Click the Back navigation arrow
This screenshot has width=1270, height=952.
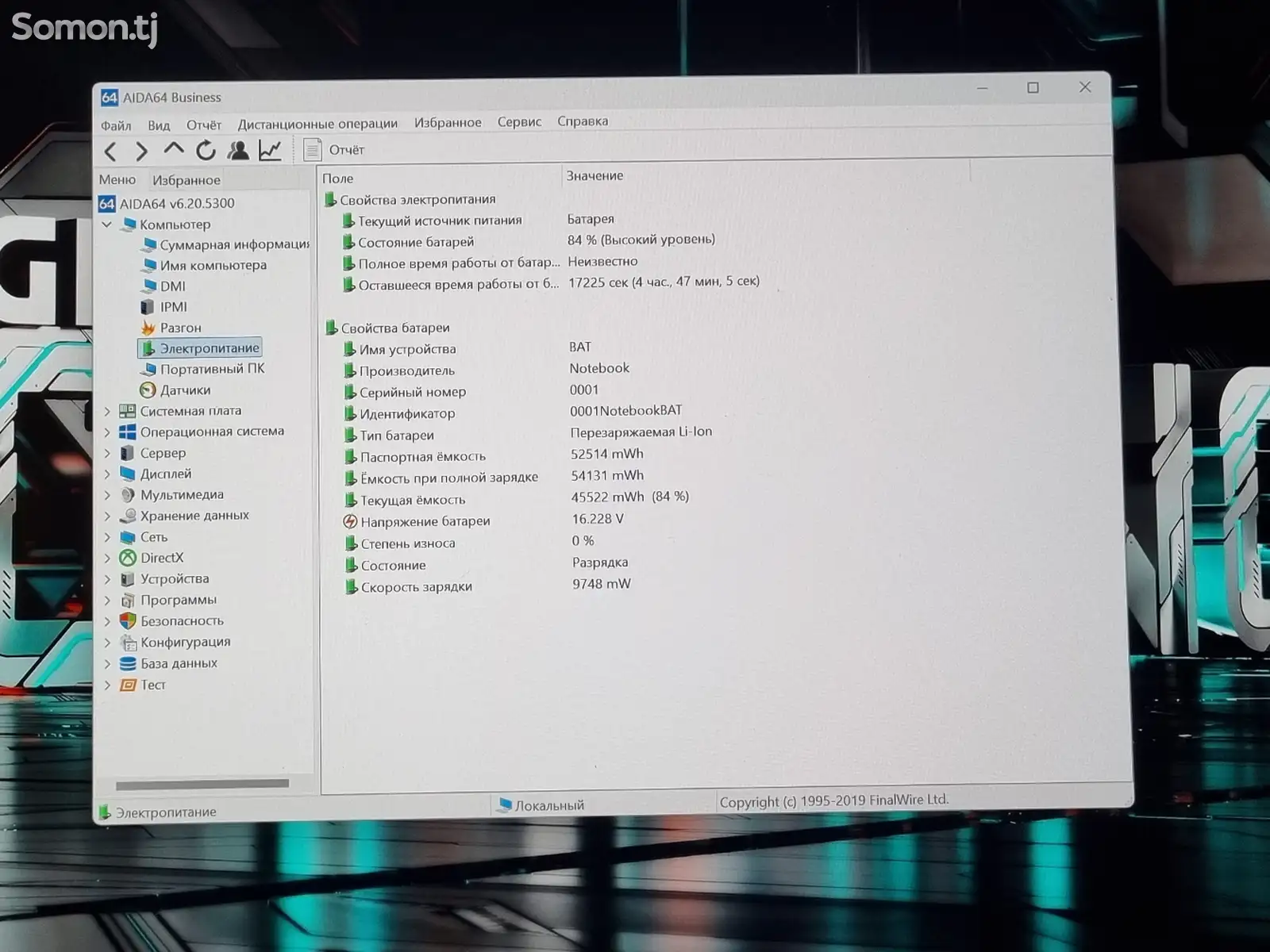tap(111, 151)
